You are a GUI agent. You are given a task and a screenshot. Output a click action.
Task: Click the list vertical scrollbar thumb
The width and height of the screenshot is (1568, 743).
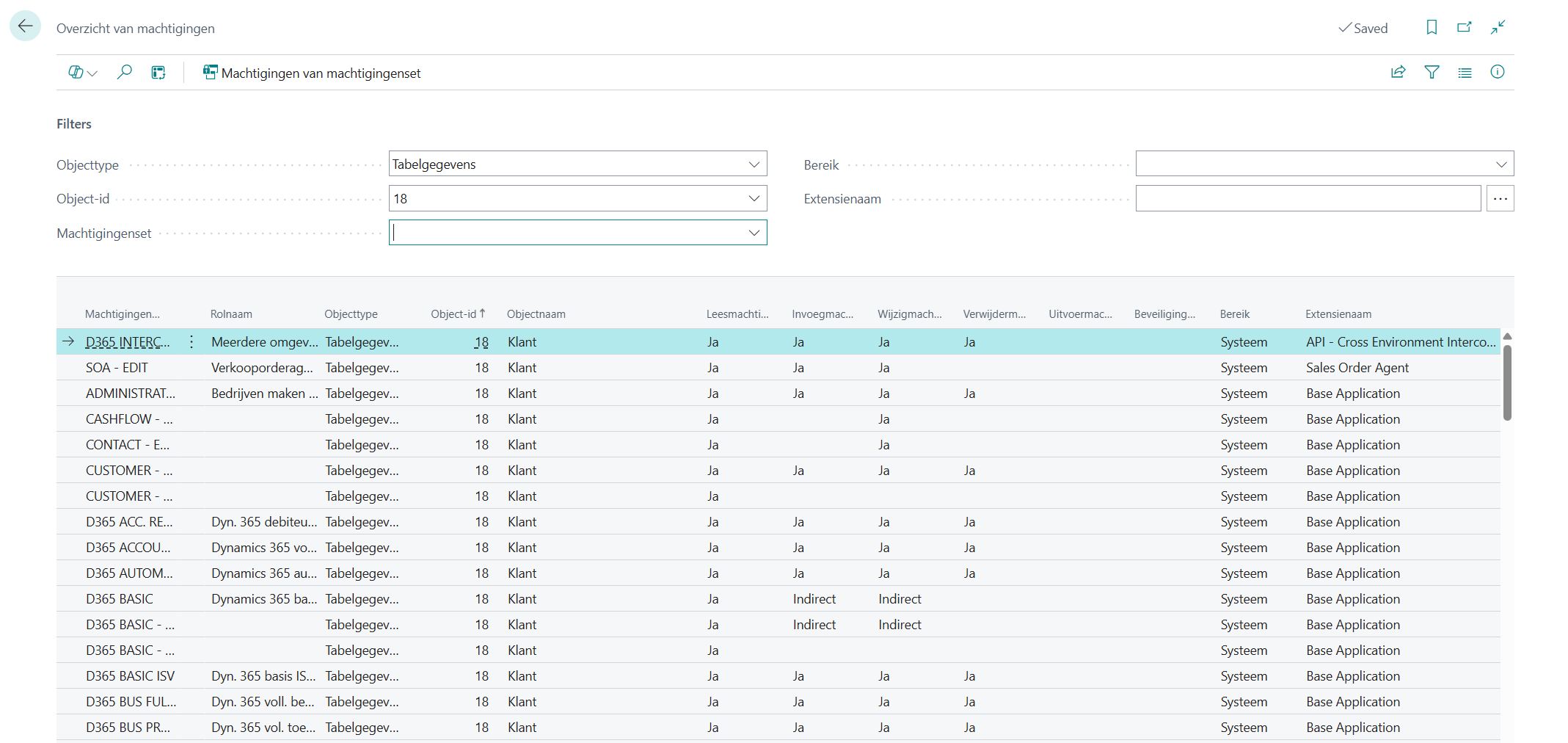pos(1507,383)
